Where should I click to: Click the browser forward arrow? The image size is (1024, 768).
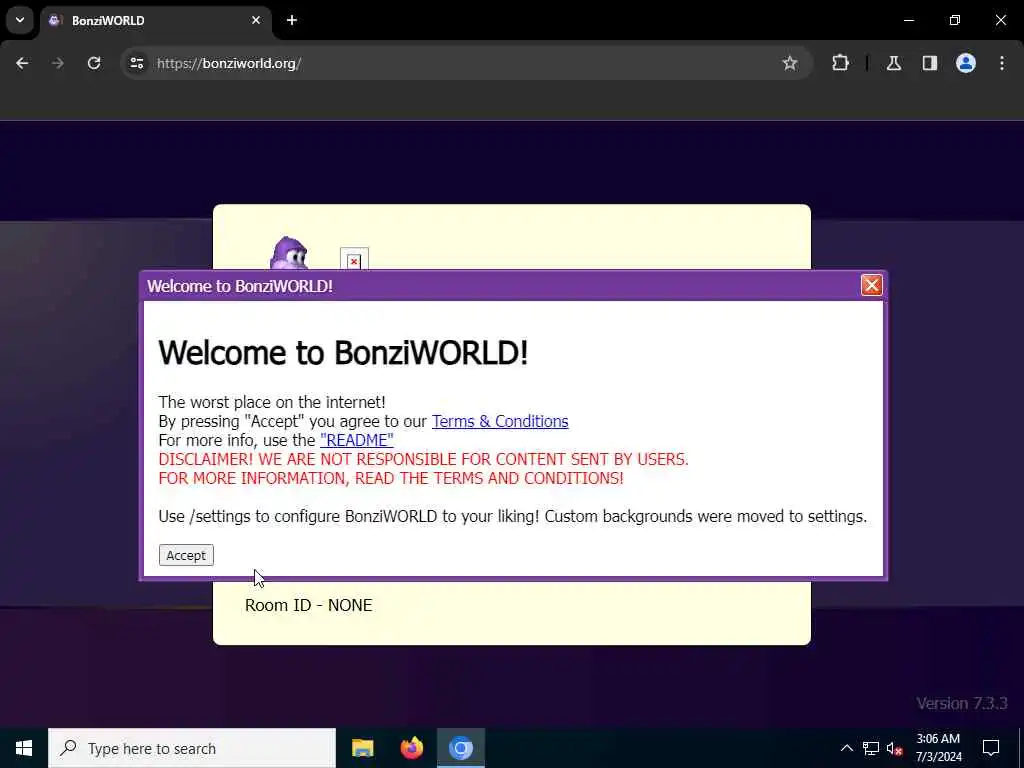(x=58, y=63)
